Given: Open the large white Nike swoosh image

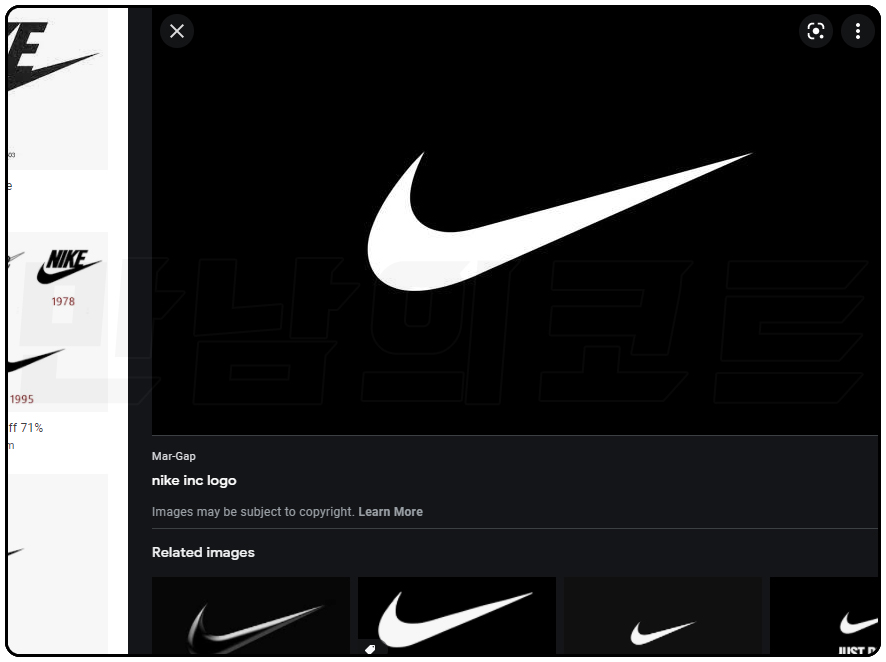Looking at the screenshot, I should 515,220.
